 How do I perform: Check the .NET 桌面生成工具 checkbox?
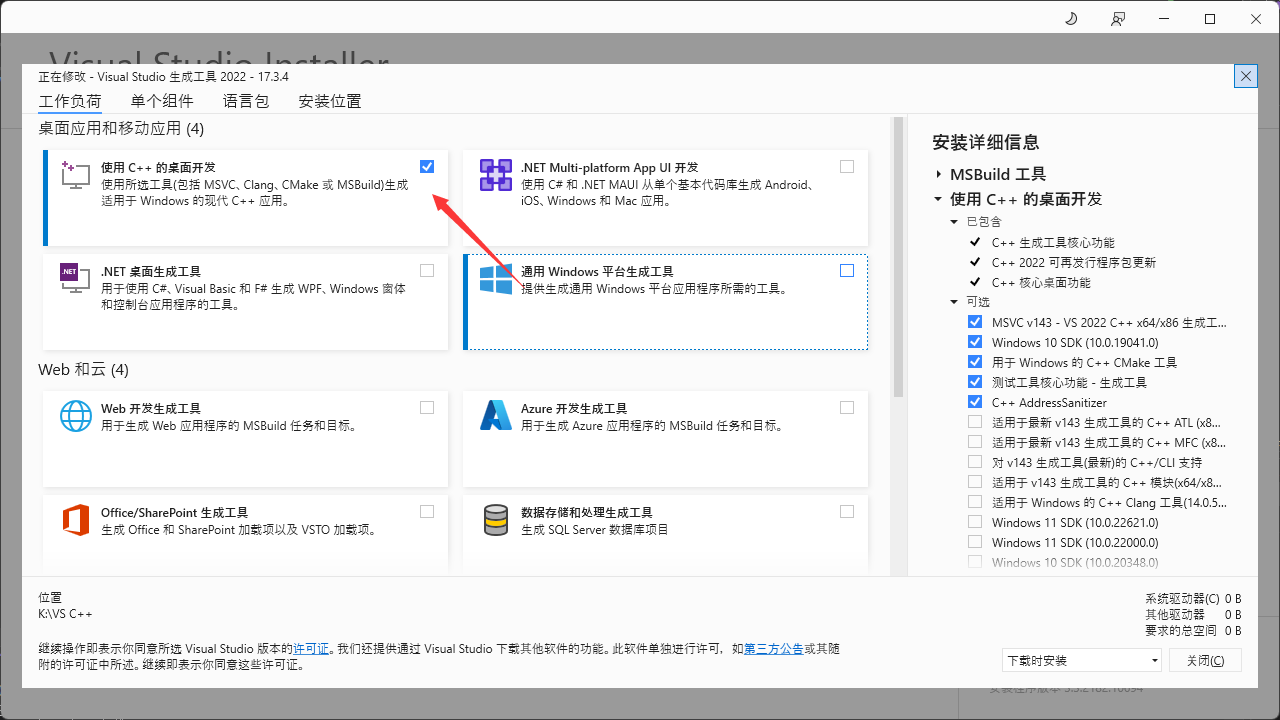pos(428,271)
